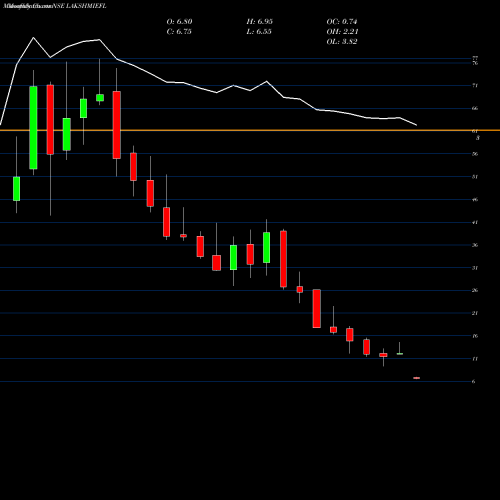Select the low value 'L: 6.55'

point(259,32)
